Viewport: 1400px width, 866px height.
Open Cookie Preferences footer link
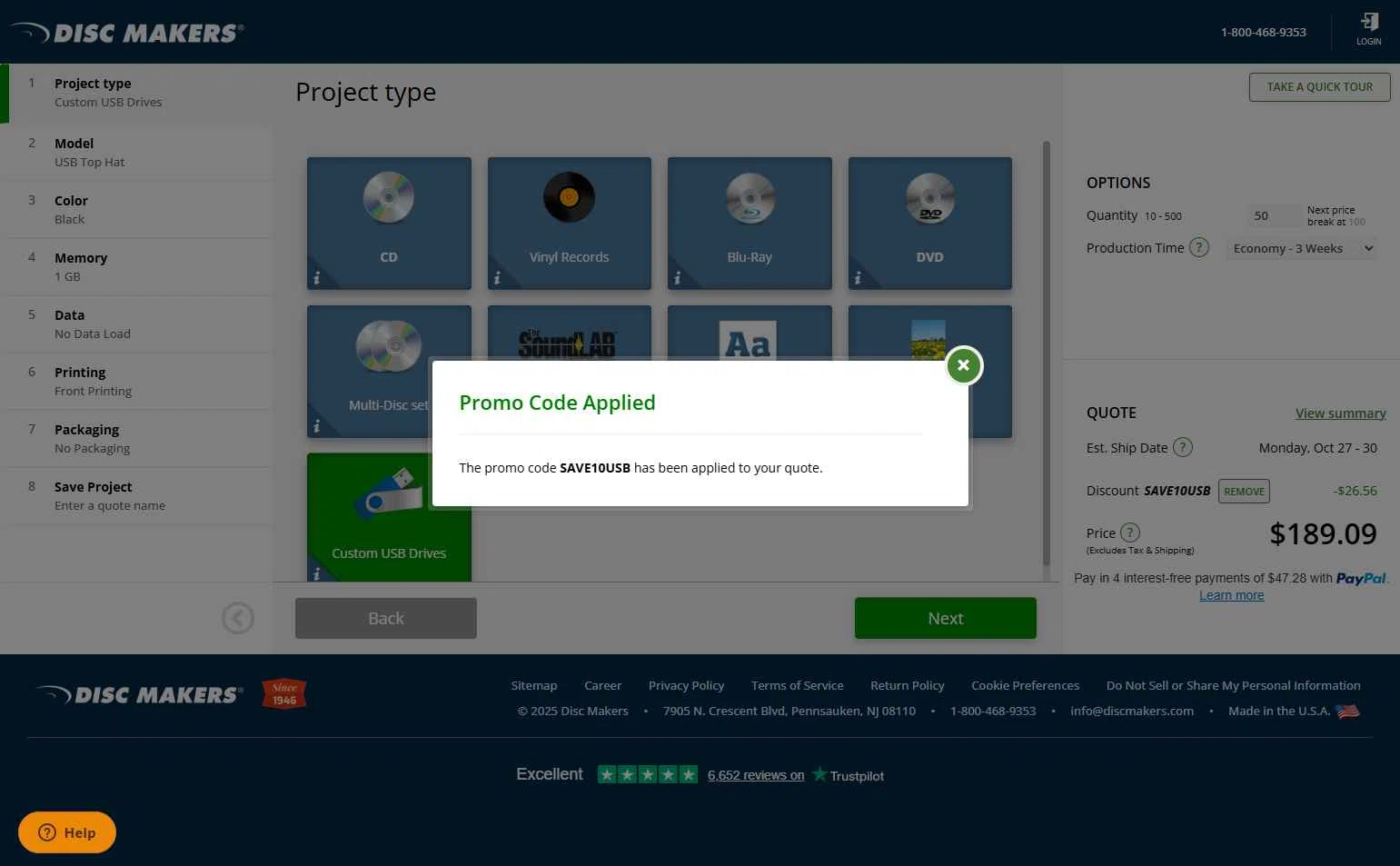1026,685
